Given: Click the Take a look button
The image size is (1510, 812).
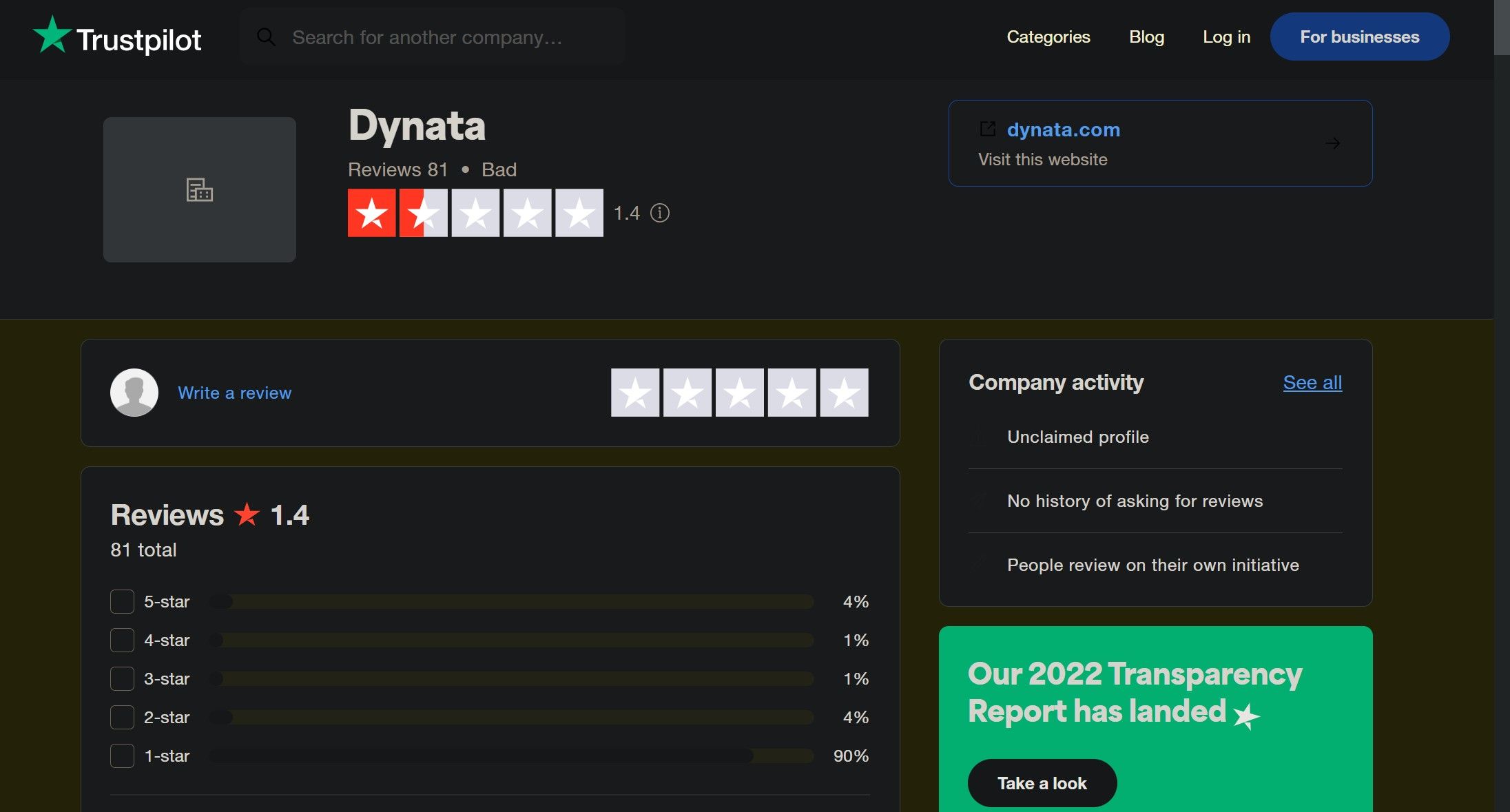Looking at the screenshot, I should pyautogui.click(x=1042, y=783).
